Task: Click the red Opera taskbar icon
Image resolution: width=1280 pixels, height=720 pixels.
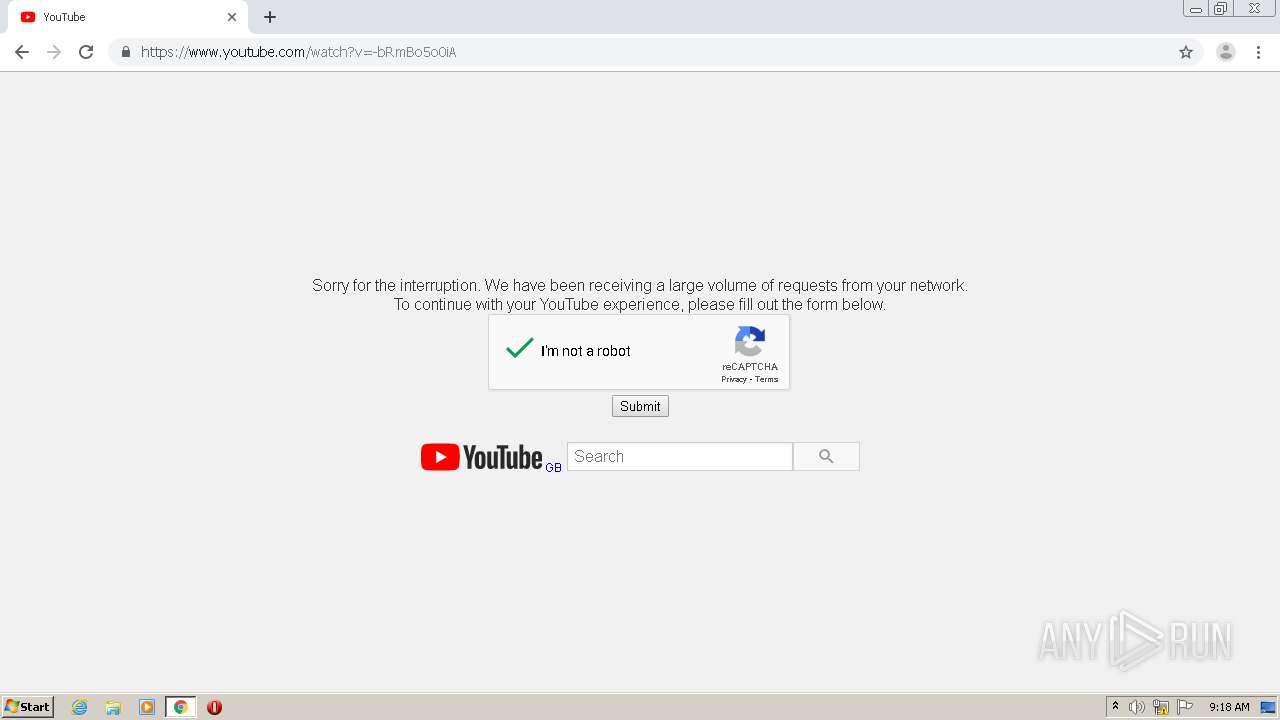Action: pyautogui.click(x=214, y=707)
